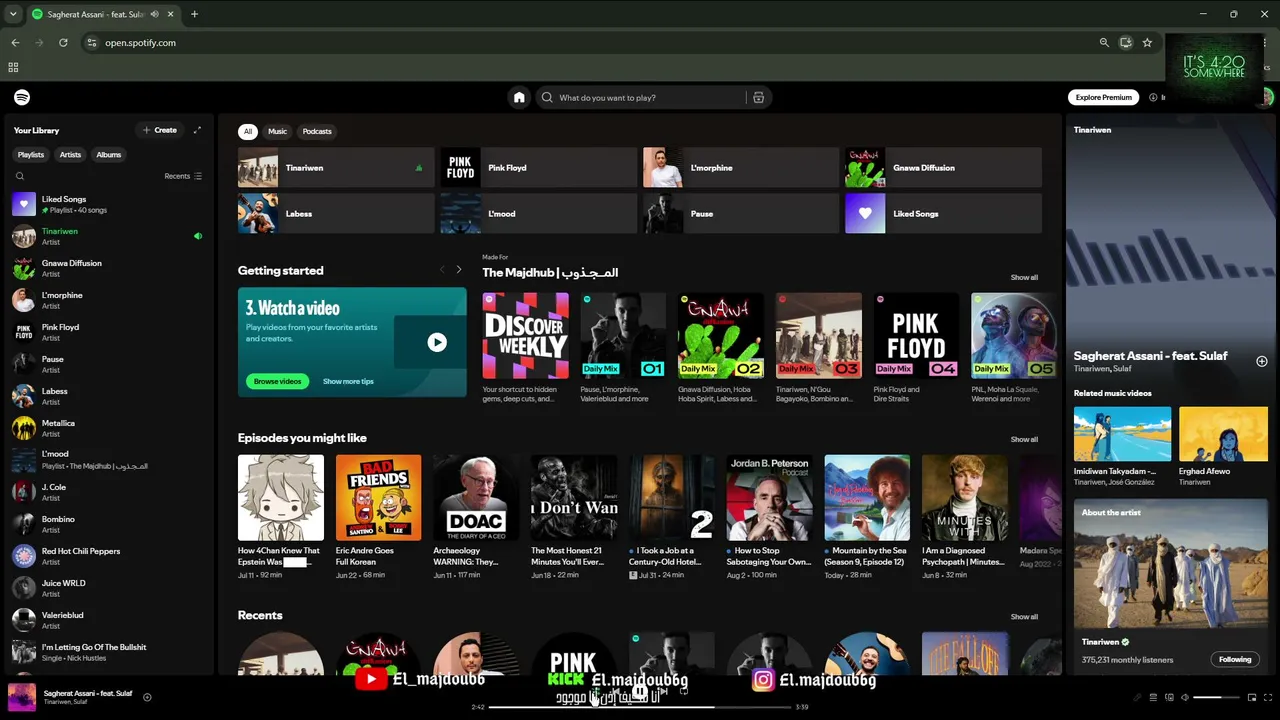The image size is (1280, 720).
Task: Mute the Spotify browser tab audio
Action: (x=153, y=14)
